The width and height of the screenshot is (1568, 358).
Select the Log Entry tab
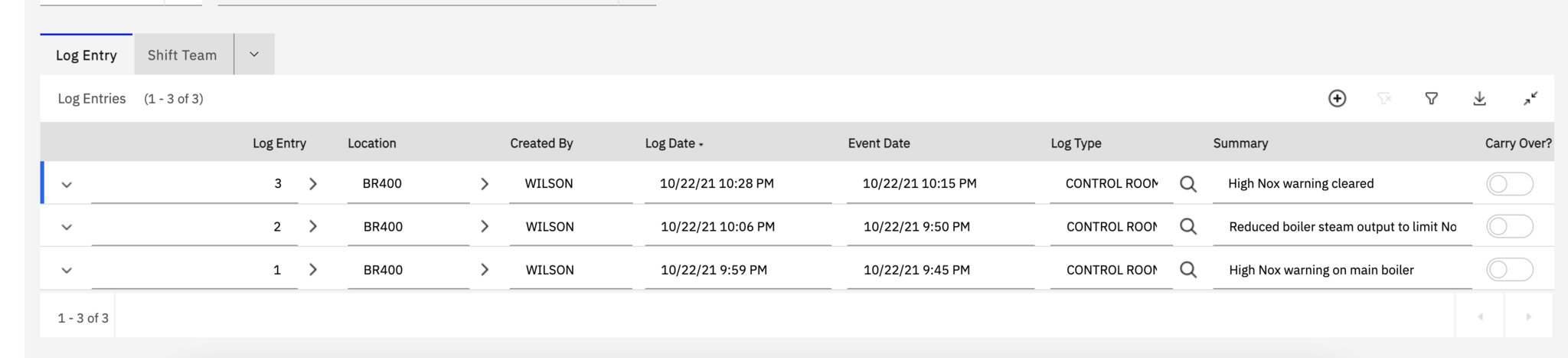coord(87,55)
